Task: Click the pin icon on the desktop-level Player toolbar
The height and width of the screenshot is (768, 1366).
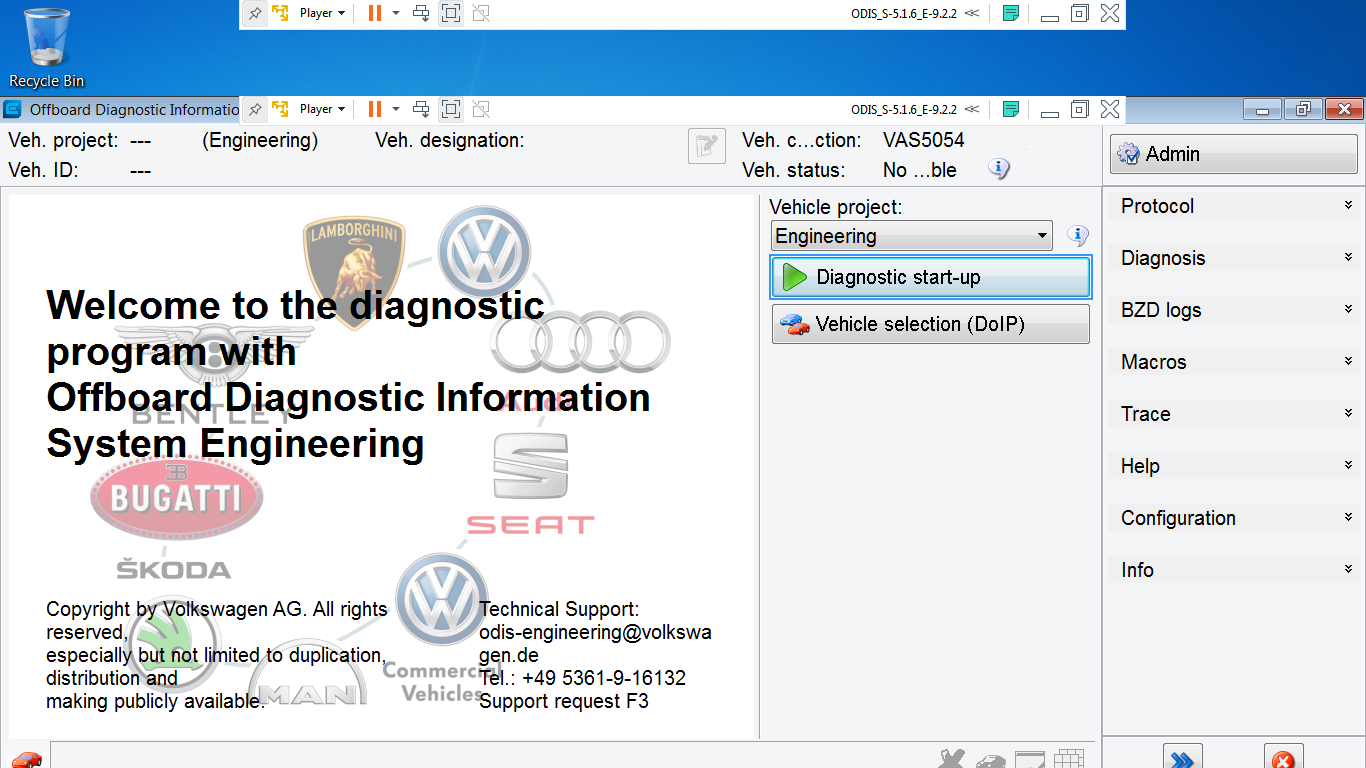Action: point(255,13)
